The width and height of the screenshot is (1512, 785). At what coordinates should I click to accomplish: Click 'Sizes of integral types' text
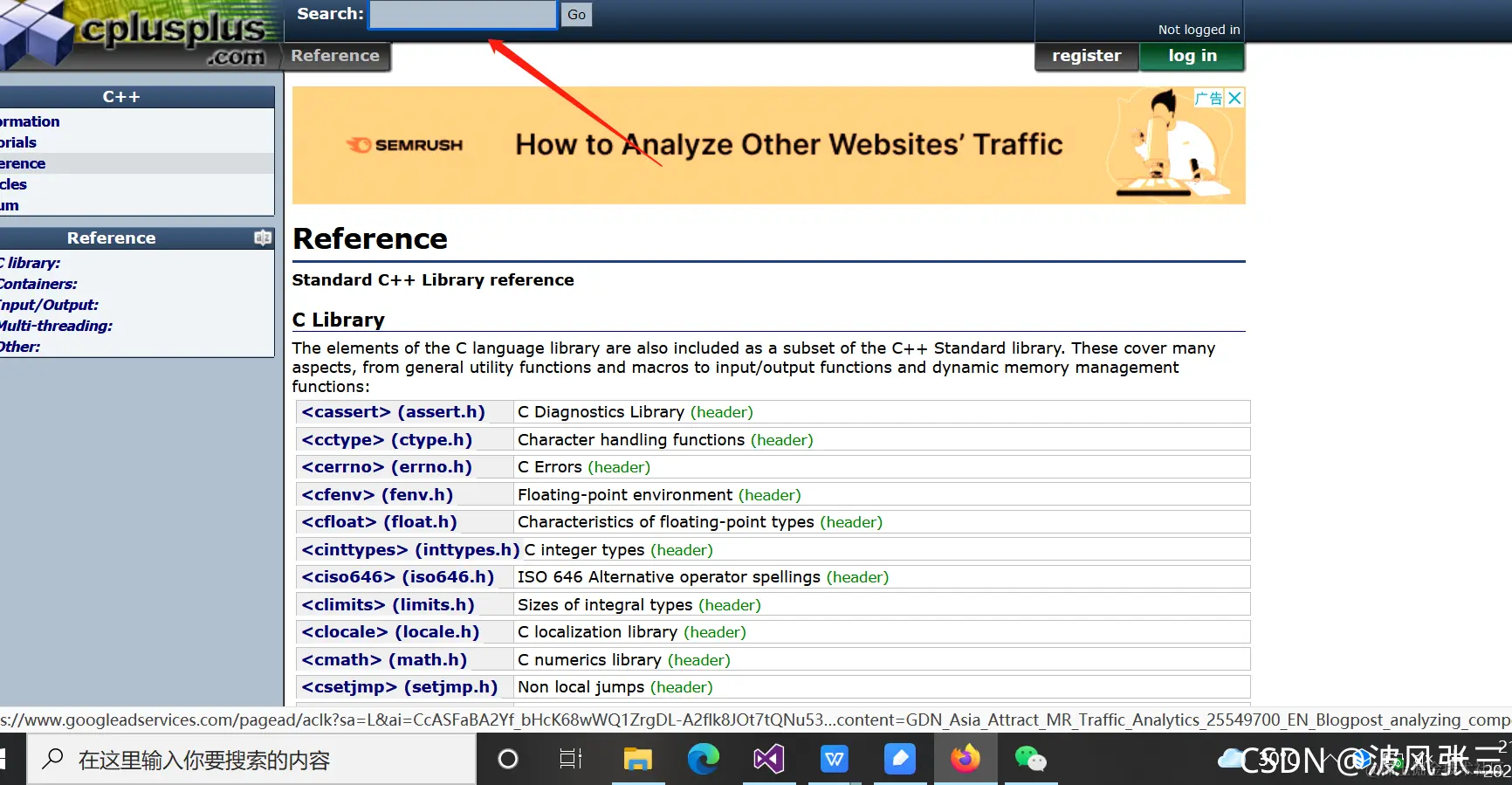605,605
